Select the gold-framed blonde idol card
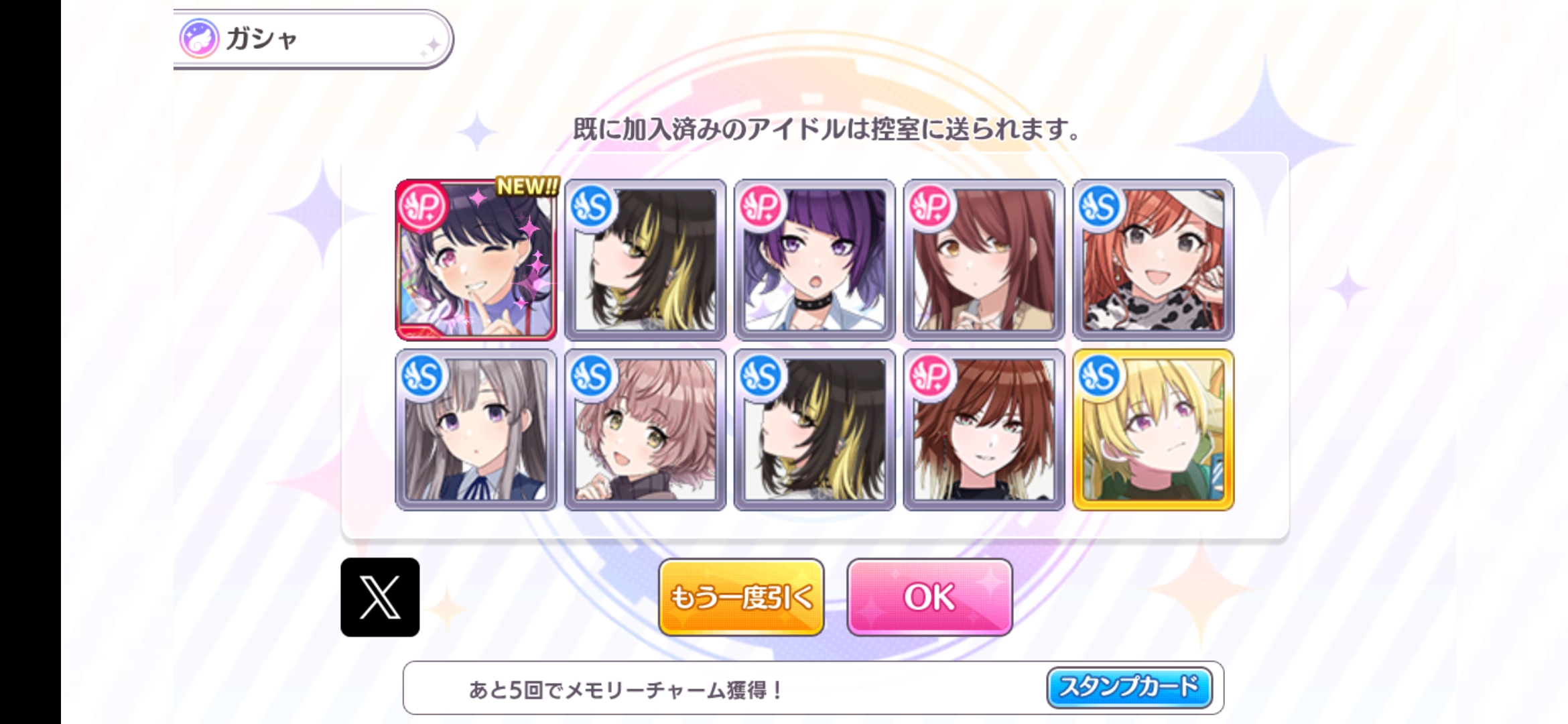Image resolution: width=1568 pixels, height=724 pixels. click(x=1153, y=430)
